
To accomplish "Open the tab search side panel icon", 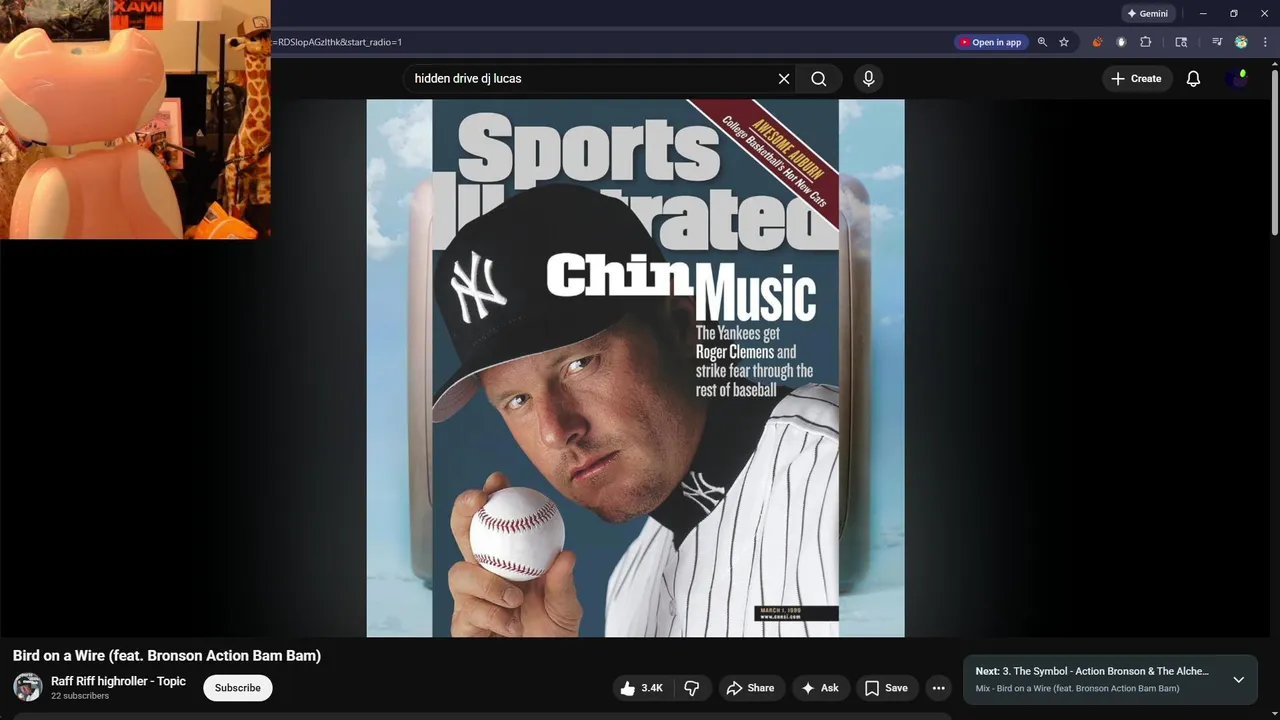I will tap(1181, 42).
